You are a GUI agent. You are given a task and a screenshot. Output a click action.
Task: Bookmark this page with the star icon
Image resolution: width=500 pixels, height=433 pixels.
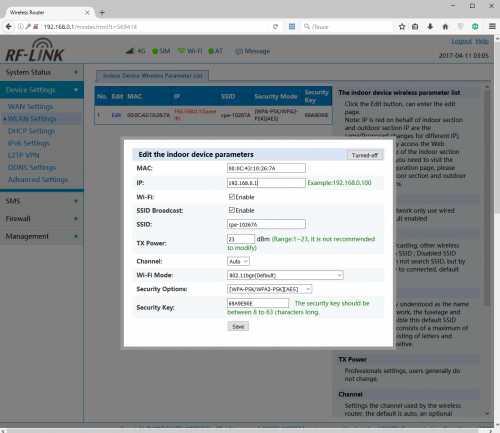(402, 27)
